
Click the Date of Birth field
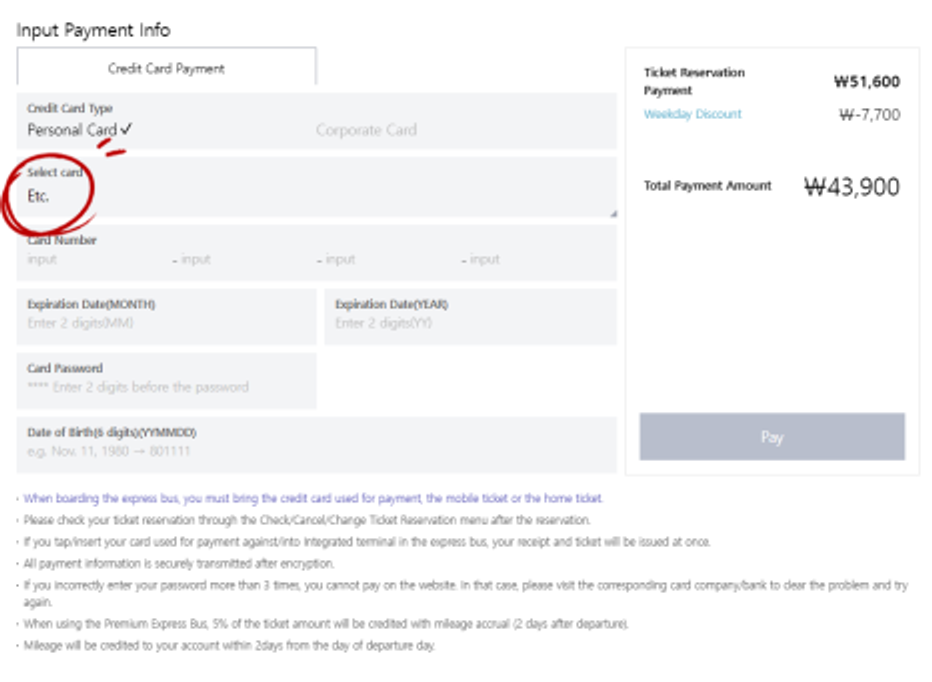[x=316, y=445]
